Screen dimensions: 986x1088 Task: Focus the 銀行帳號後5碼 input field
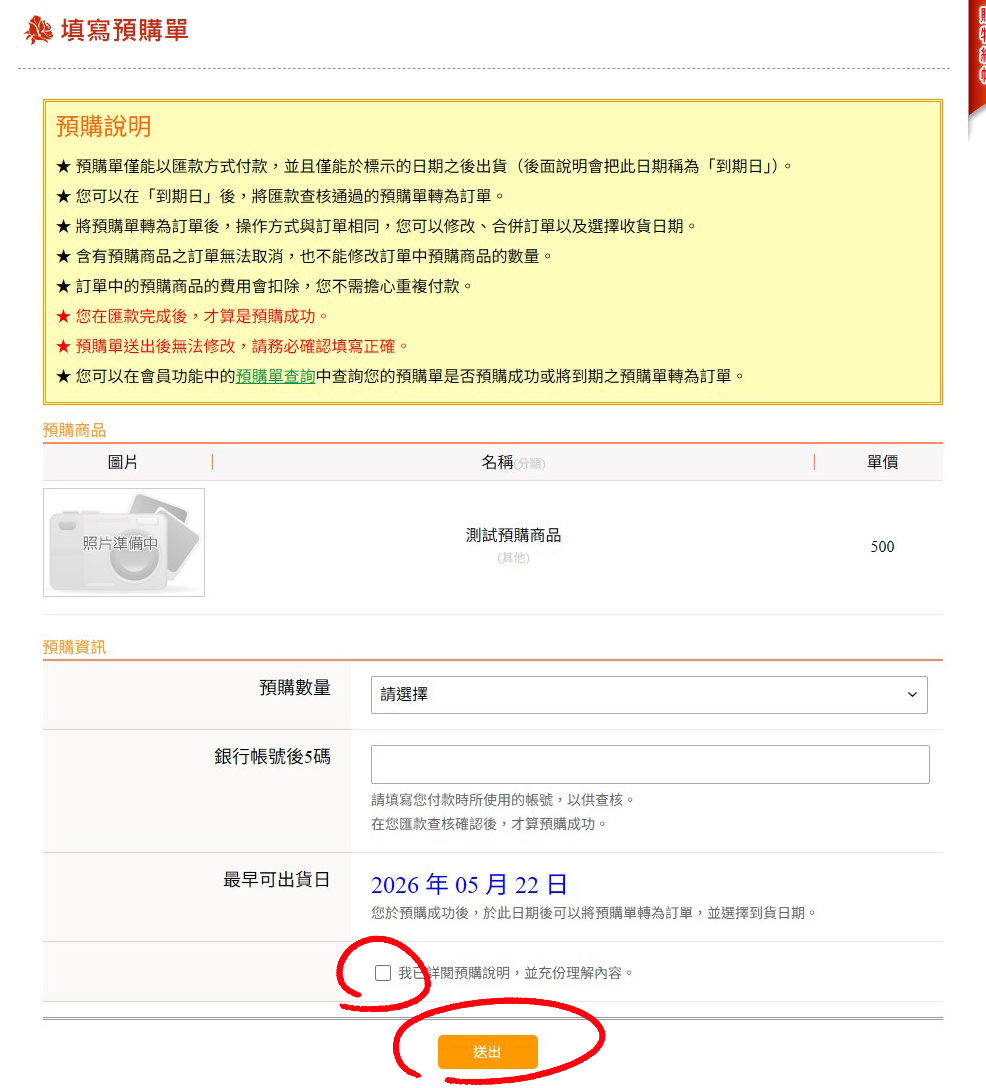click(x=650, y=764)
